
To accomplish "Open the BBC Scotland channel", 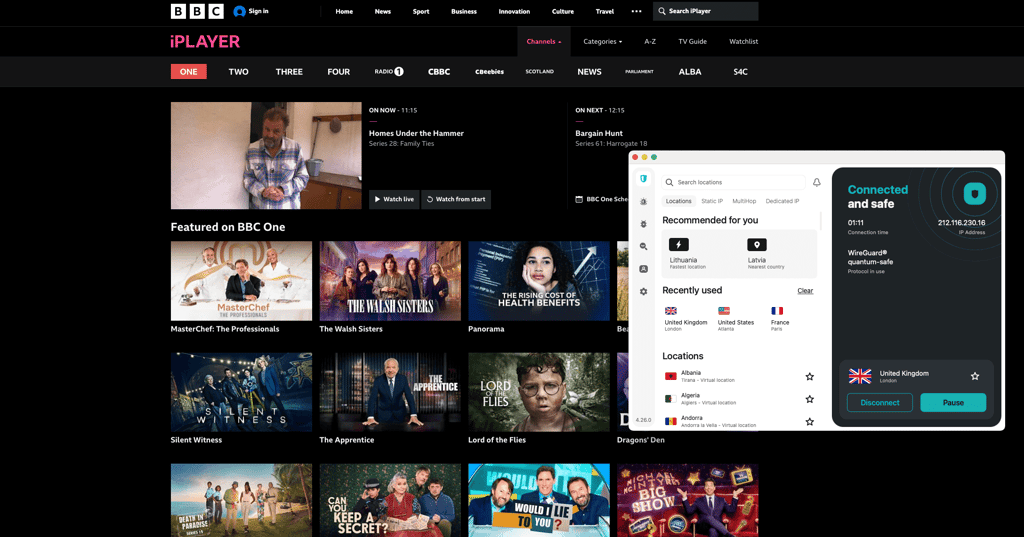I will pos(539,71).
